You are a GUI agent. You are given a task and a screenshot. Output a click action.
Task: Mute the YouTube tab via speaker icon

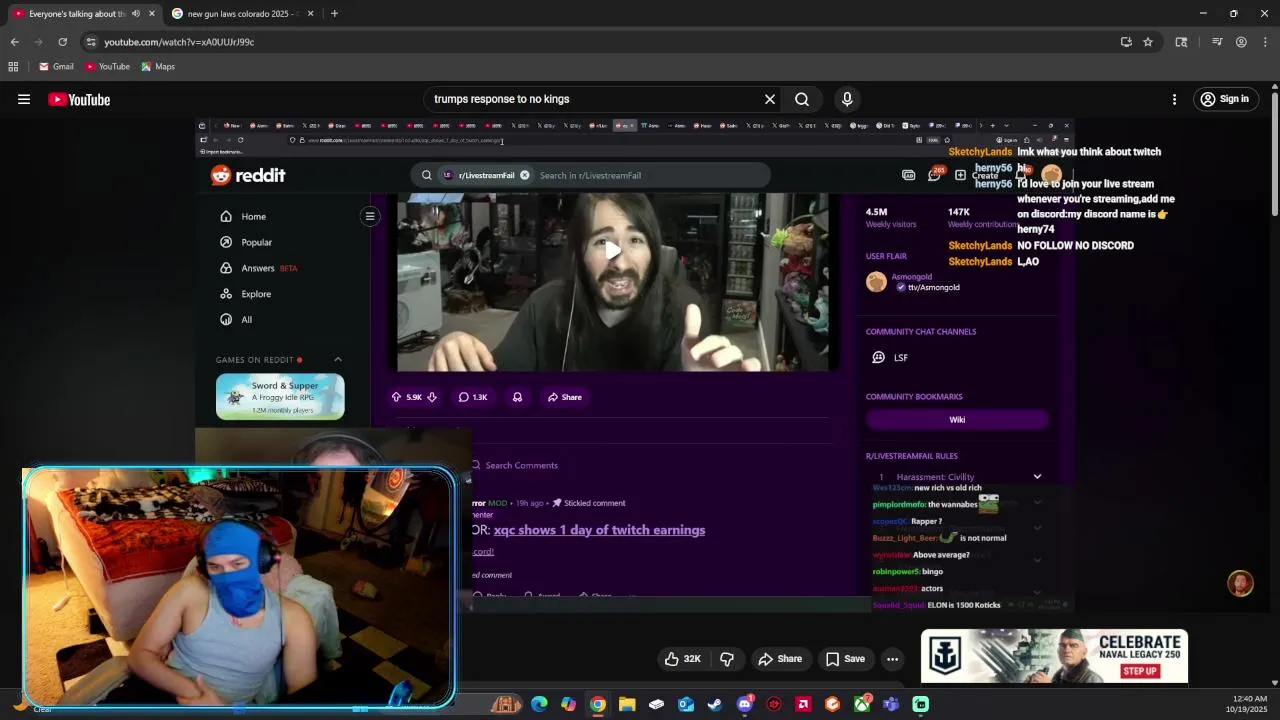[x=136, y=14]
